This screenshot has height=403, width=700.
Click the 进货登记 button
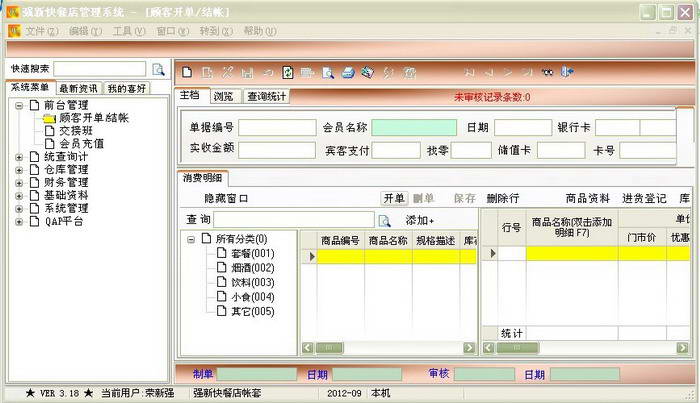click(644, 198)
